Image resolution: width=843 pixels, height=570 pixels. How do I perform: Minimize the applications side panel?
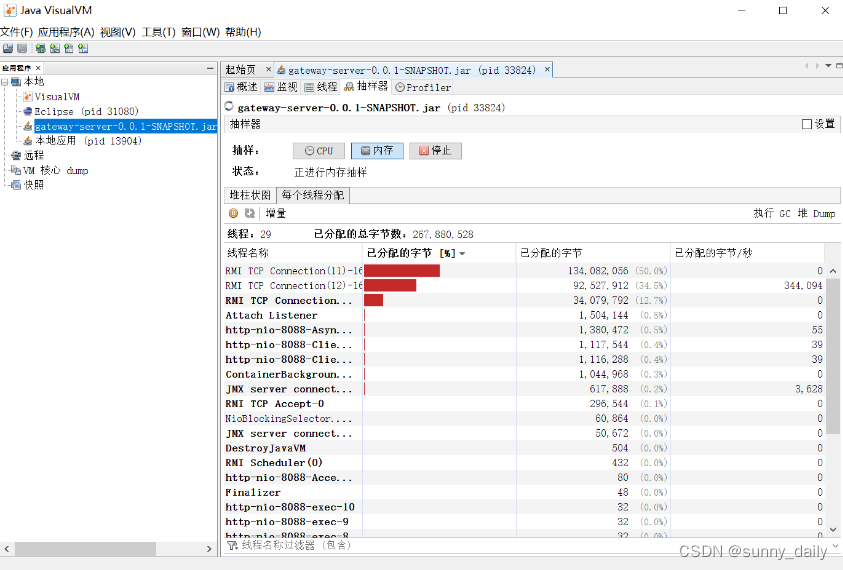tap(210, 68)
